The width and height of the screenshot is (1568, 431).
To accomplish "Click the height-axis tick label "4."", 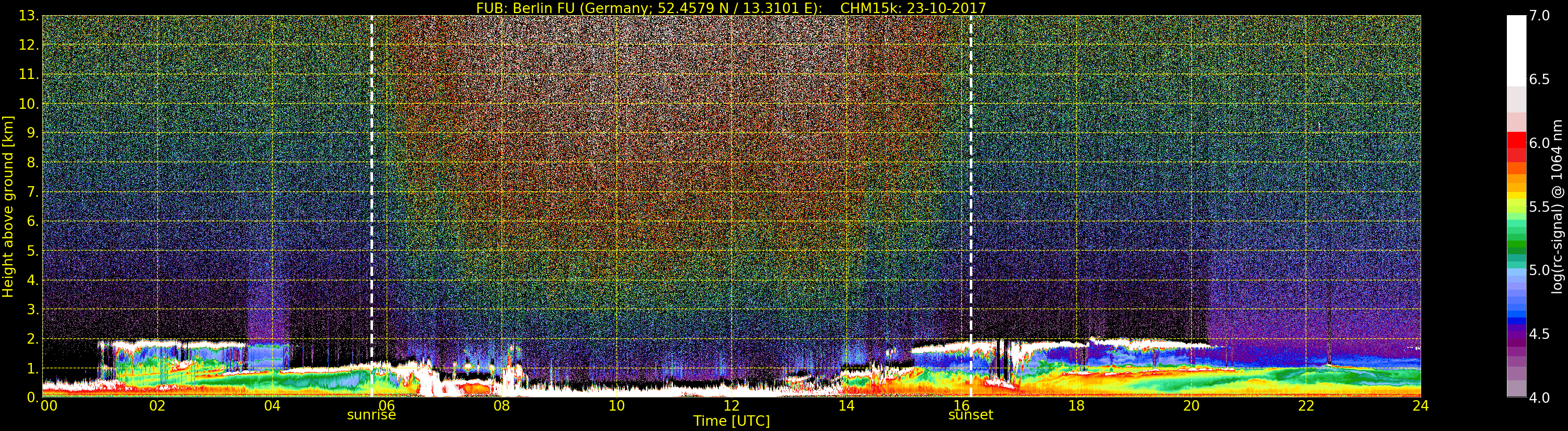I will 33,280.
